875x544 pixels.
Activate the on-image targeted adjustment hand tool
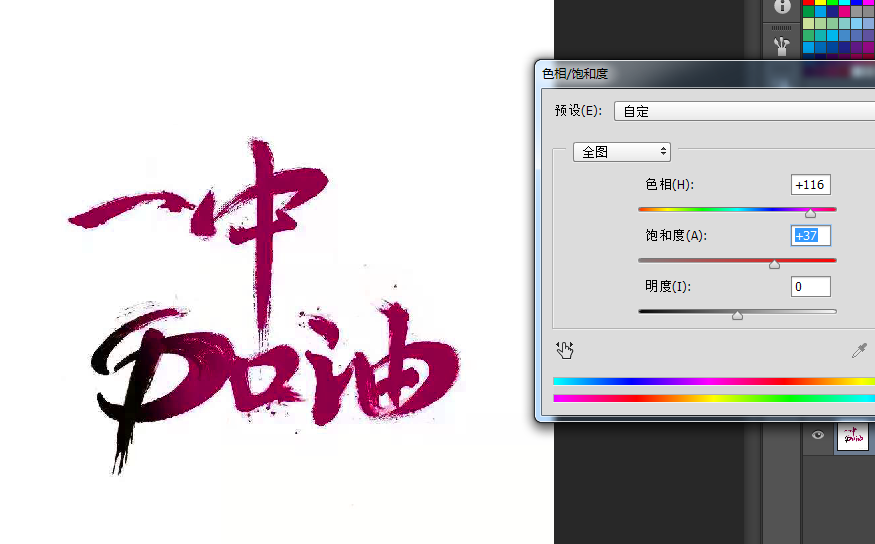565,350
